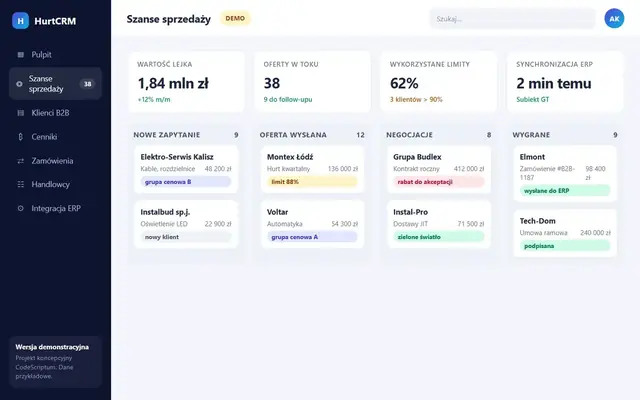Click the 412 000 zł amount
The image size is (640, 400).
pos(469,169)
